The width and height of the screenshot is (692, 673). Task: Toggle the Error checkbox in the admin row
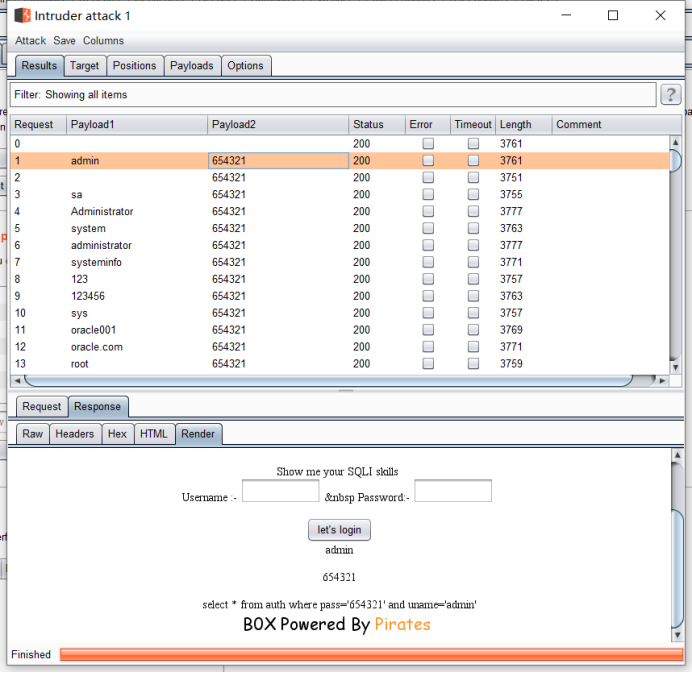tap(428, 160)
